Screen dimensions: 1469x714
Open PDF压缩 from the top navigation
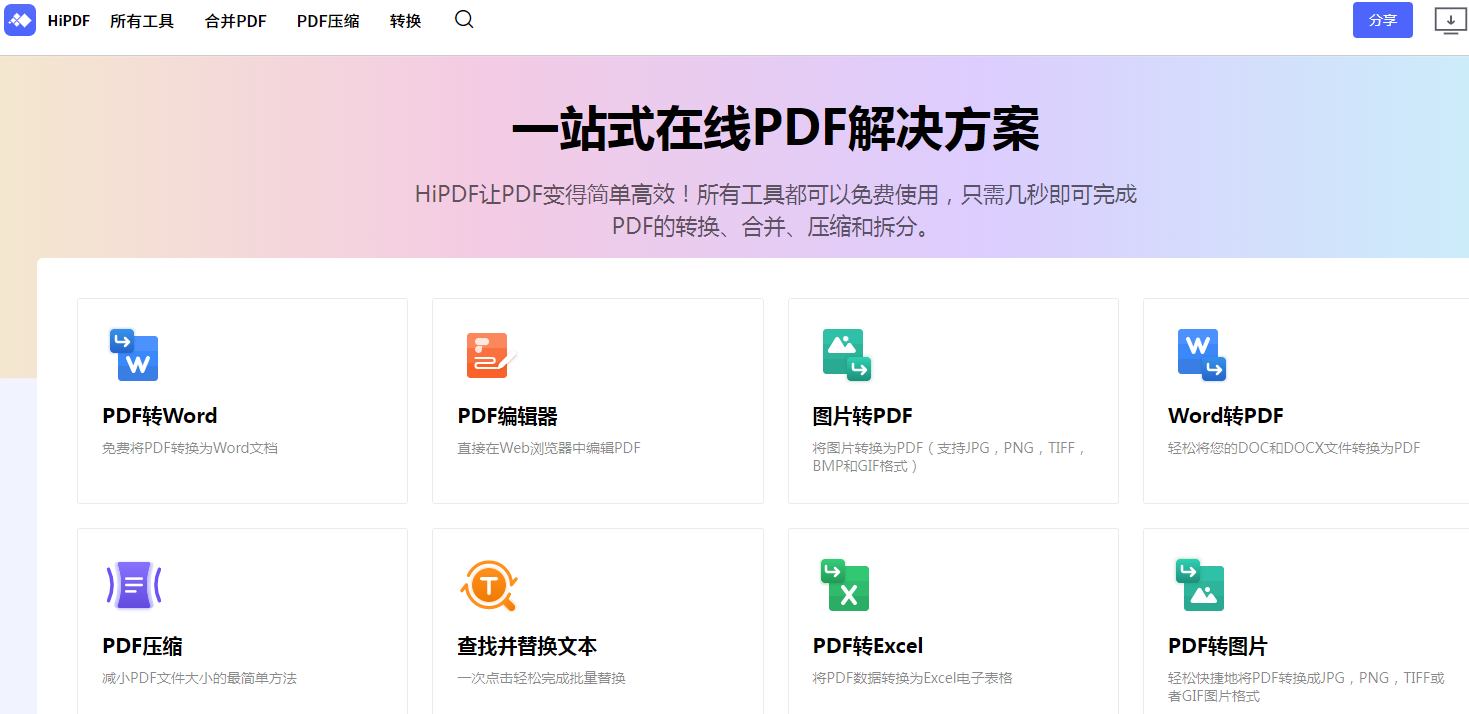click(x=328, y=20)
